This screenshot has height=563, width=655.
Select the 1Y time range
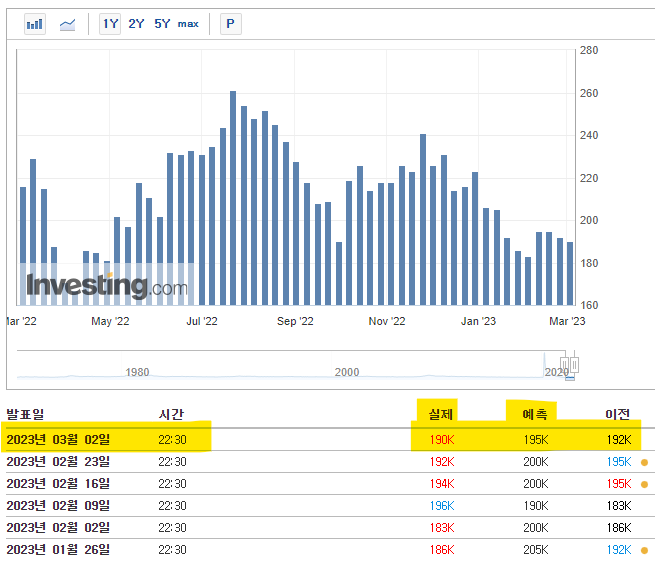[x=110, y=24]
